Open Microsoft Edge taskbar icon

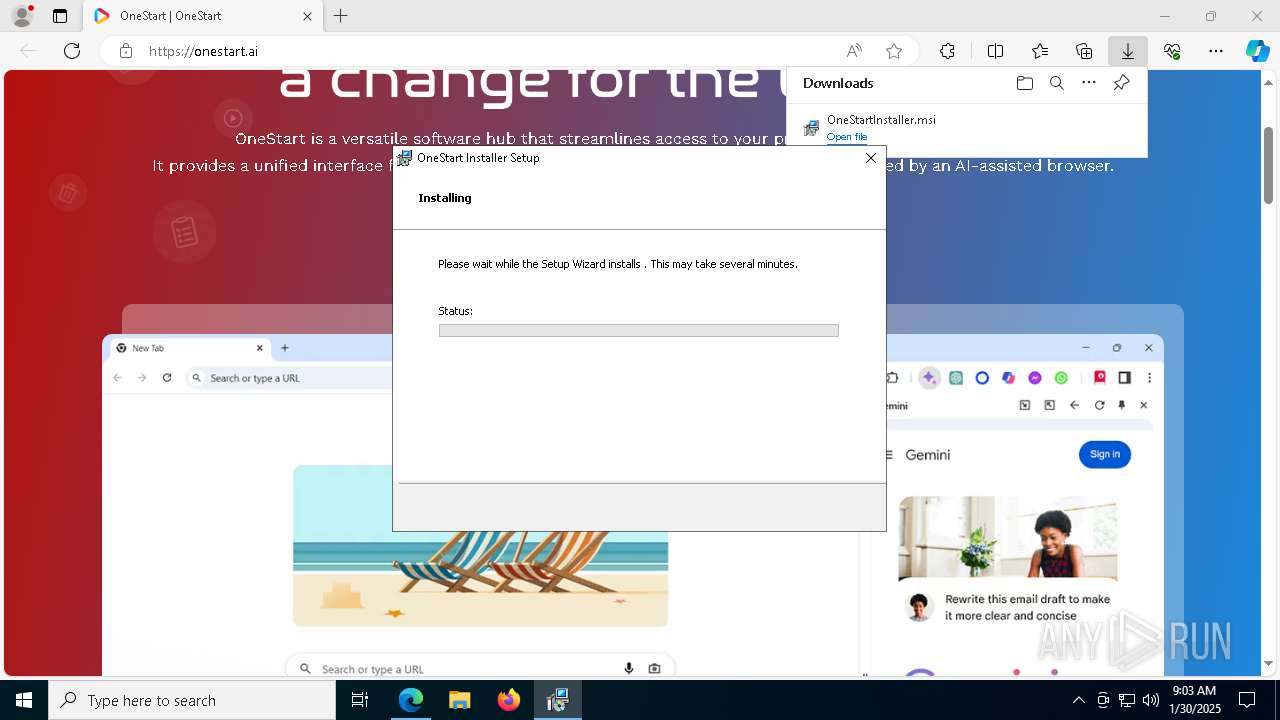pos(411,700)
